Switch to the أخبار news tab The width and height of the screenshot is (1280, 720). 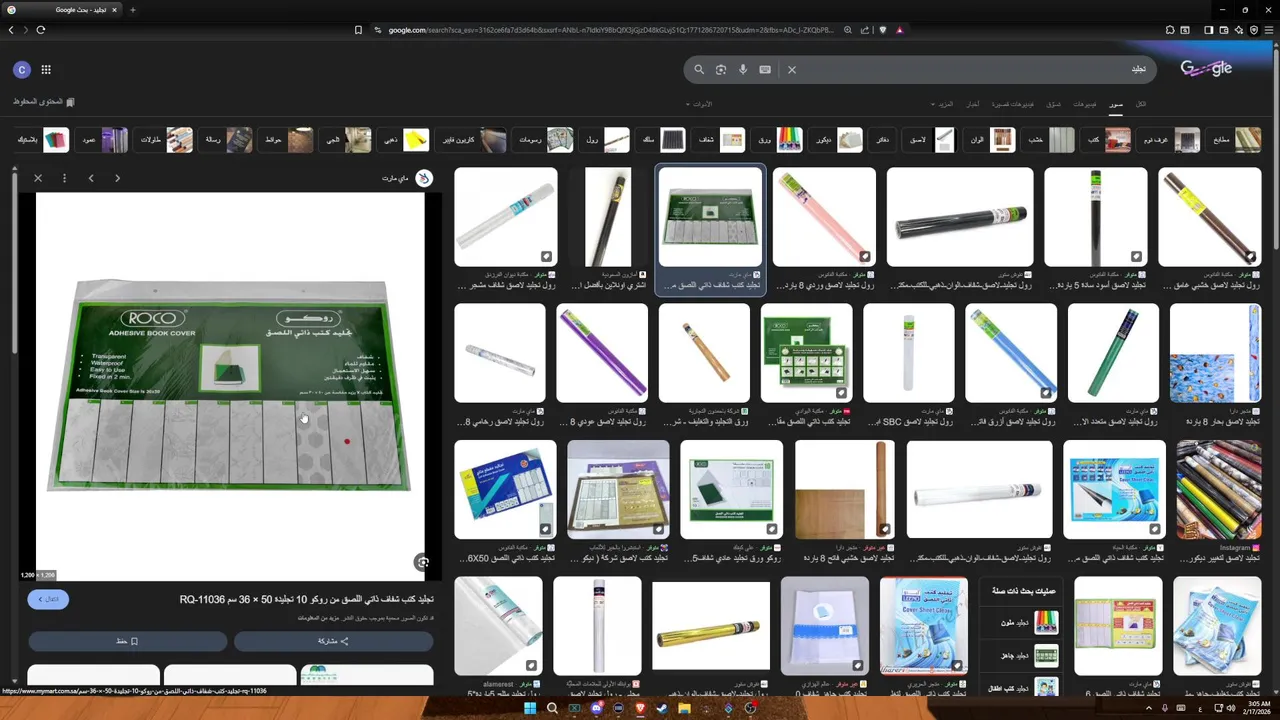click(x=973, y=104)
